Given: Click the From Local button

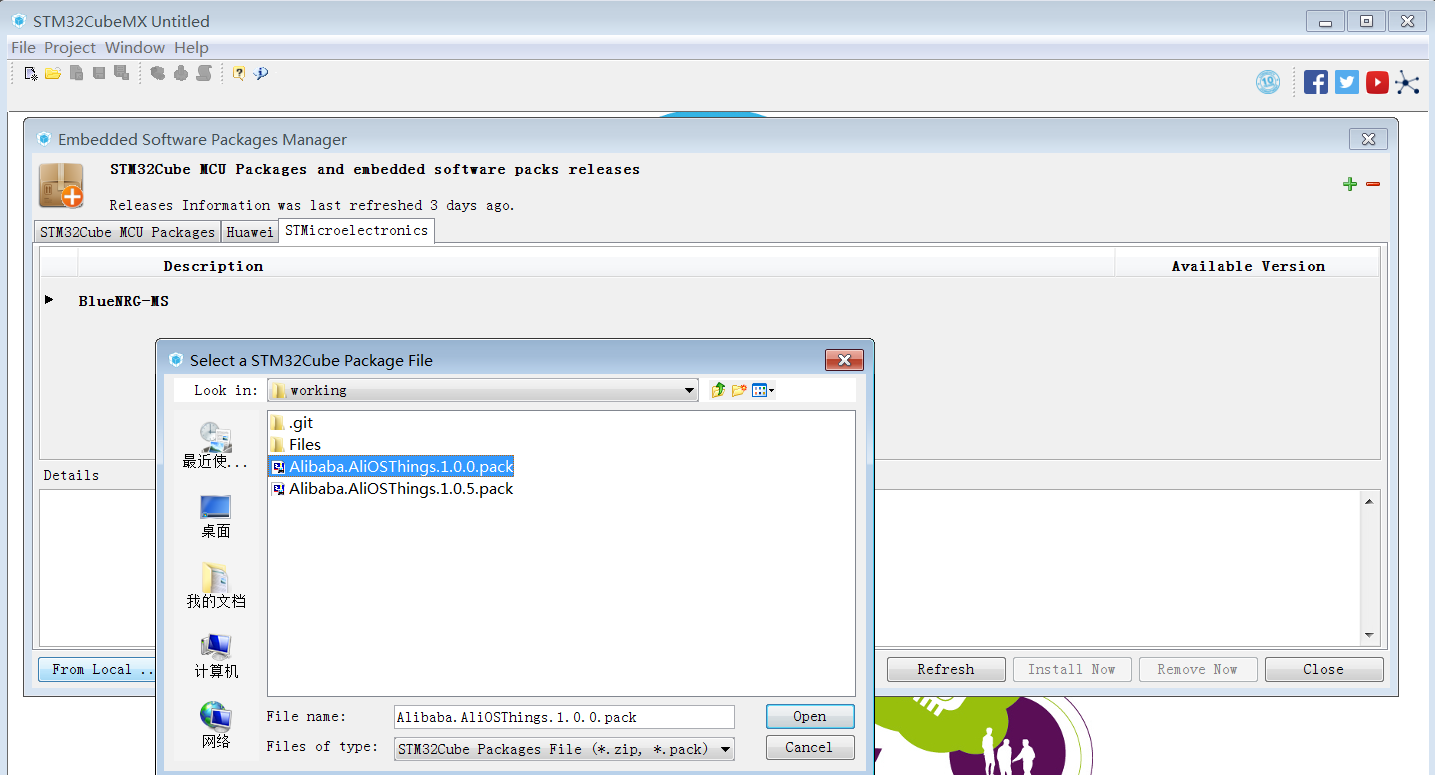Looking at the screenshot, I should (x=97, y=669).
